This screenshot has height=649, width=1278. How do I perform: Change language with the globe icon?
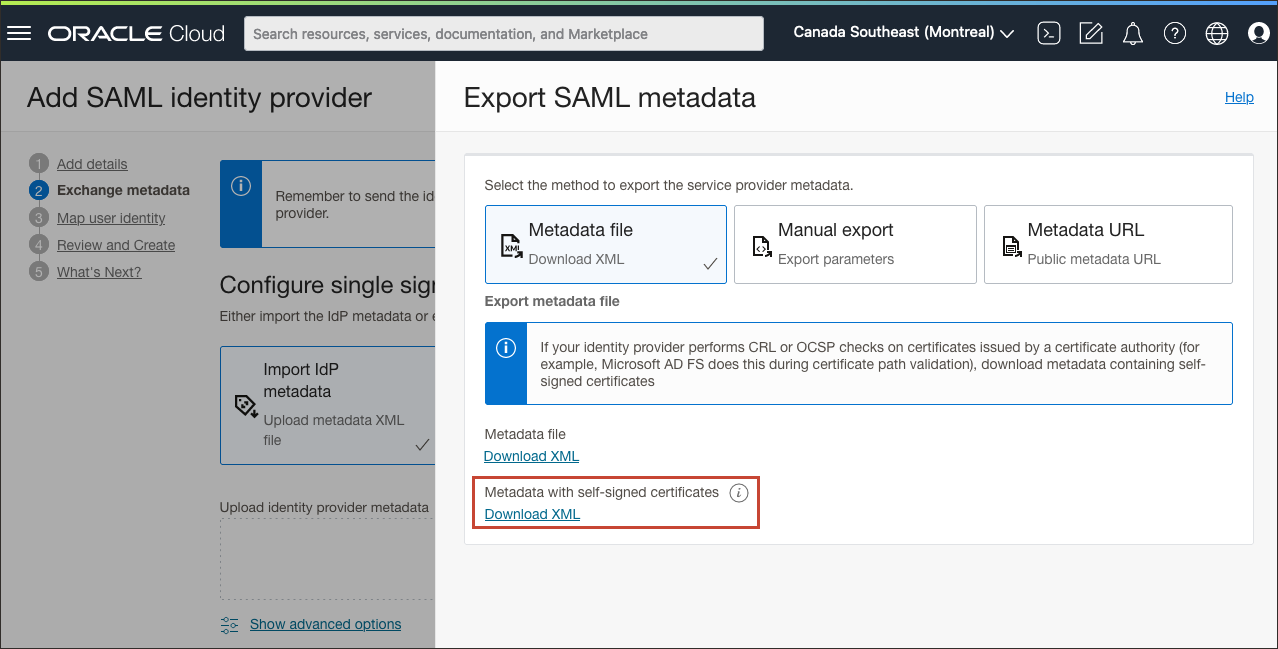1216,33
